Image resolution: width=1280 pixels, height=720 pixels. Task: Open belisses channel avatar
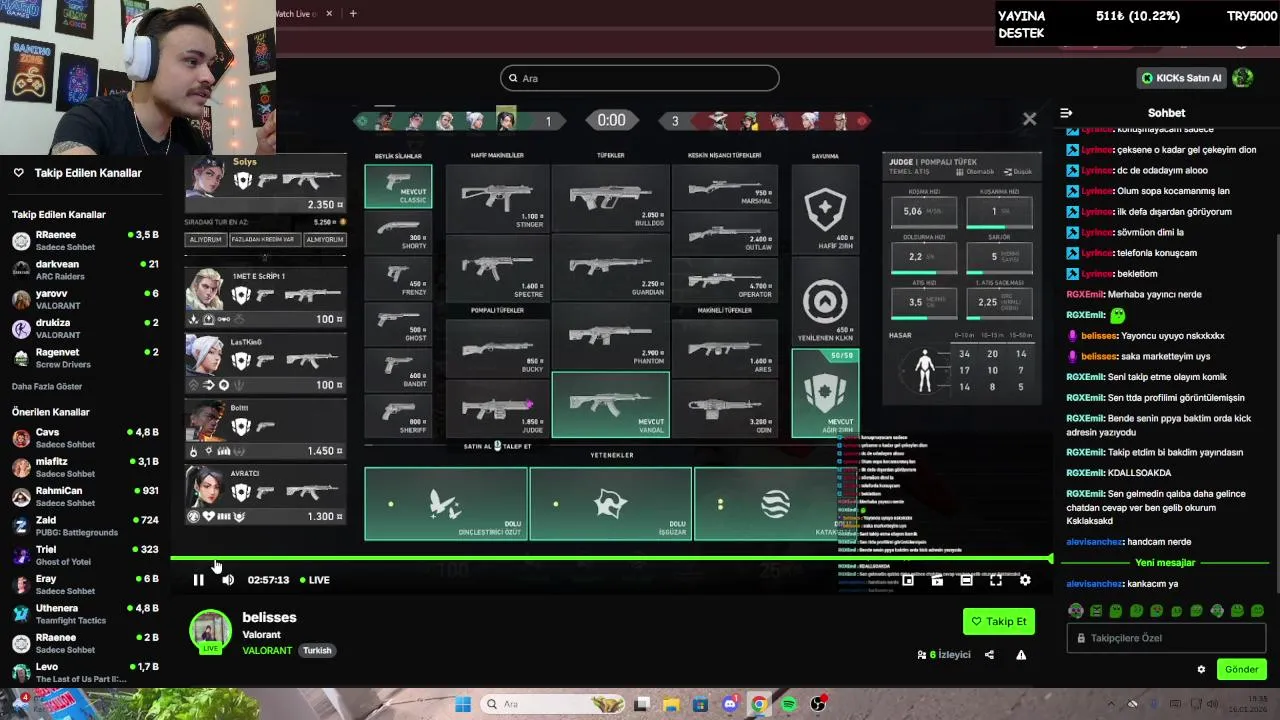click(x=210, y=631)
